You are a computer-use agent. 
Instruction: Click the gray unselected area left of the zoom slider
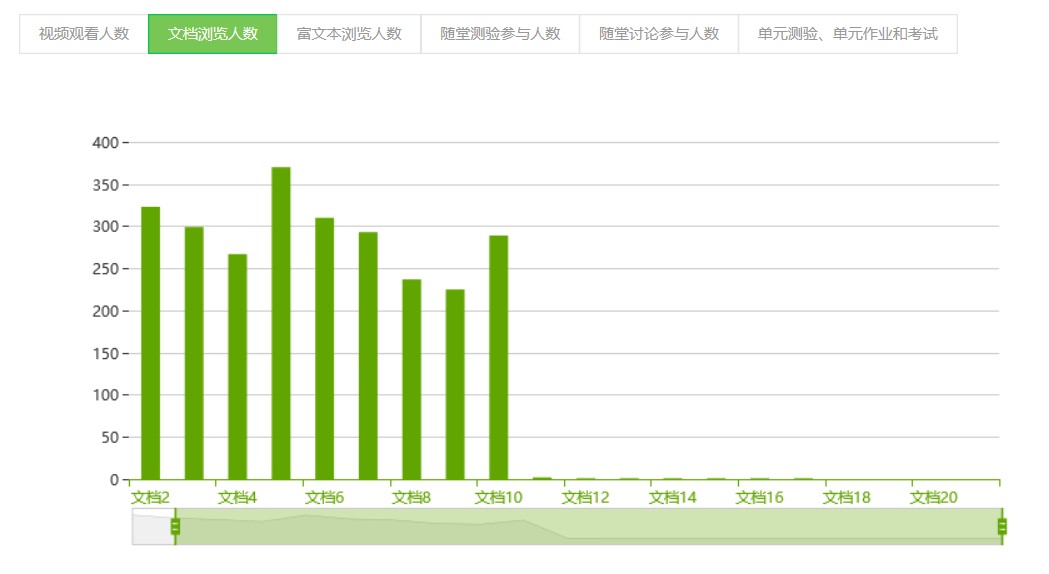(152, 527)
